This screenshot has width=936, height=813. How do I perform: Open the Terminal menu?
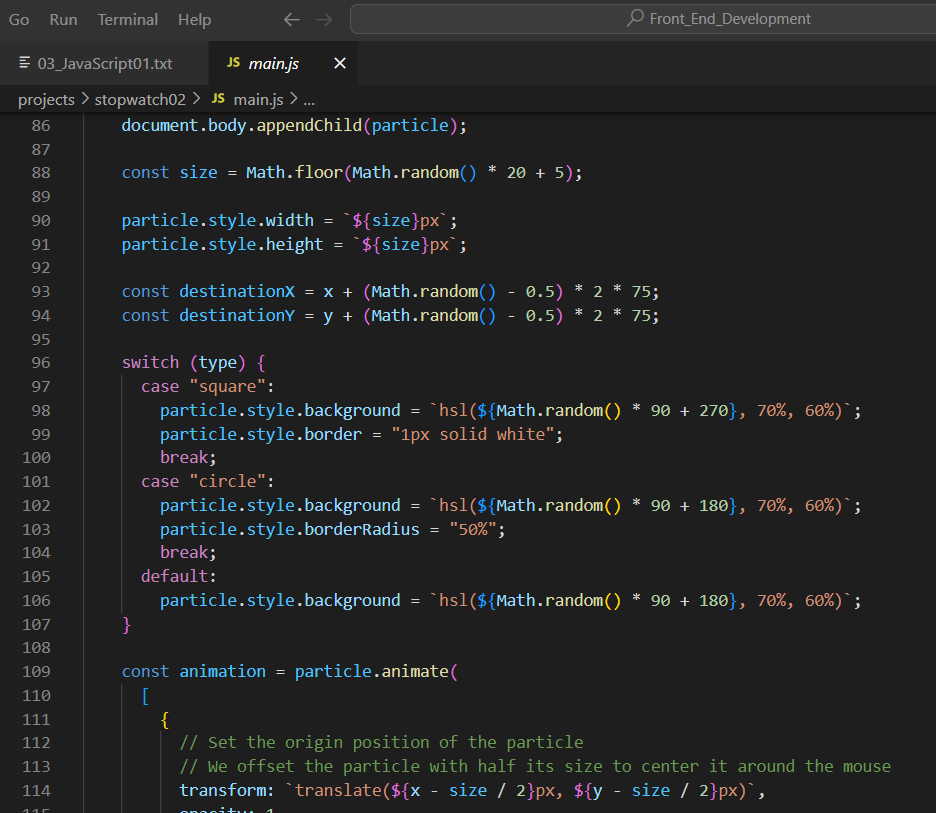tap(128, 20)
